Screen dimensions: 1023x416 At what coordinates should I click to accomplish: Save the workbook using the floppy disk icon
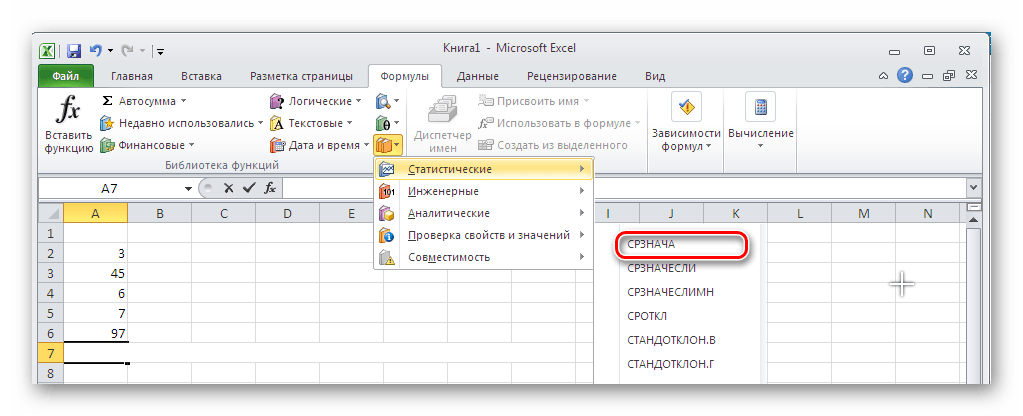point(74,50)
